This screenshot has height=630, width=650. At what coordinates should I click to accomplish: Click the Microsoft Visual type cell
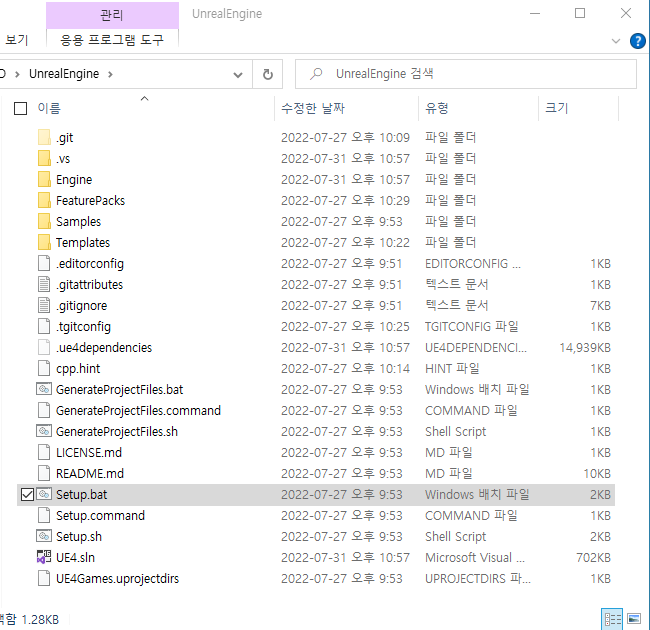point(475,557)
